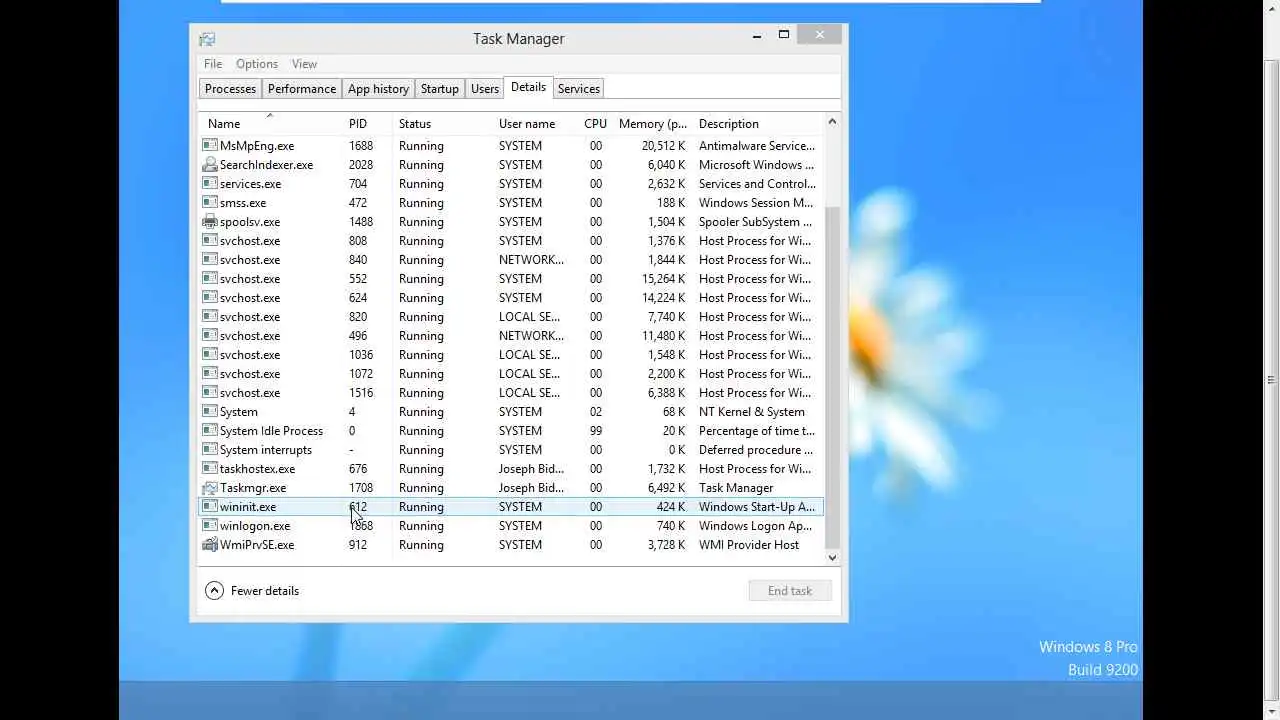Open the View menu
This screenshot has width=1280, height=720.
(x=304, y=64)
